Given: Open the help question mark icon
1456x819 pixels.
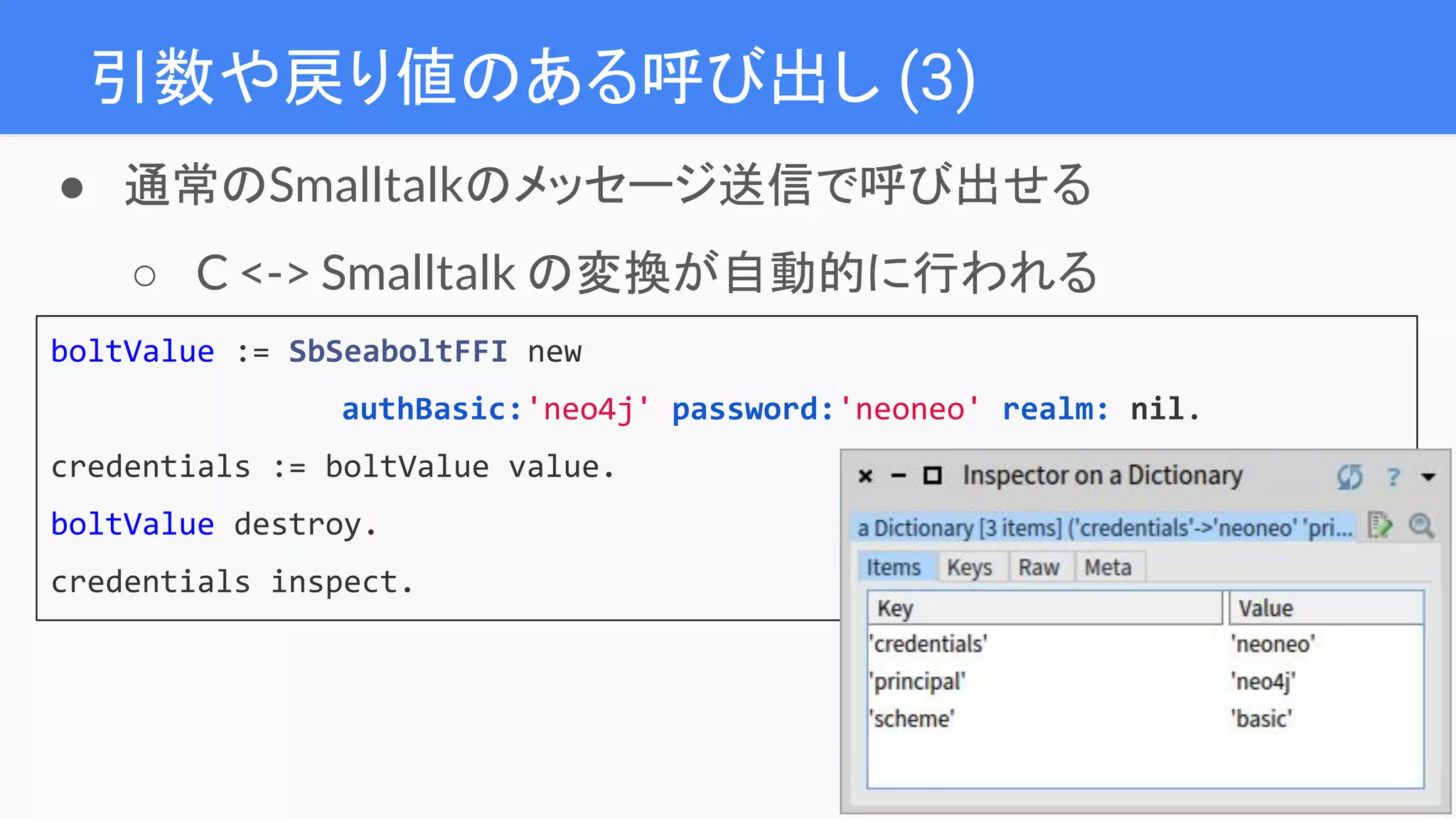Looking at the screenshot, I should tap(1393, 476).
